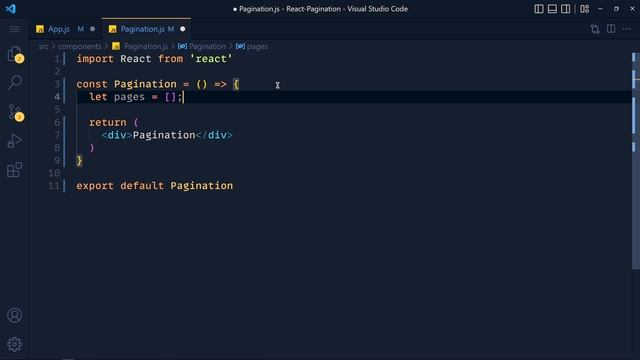This screenshot has height=360, width=640.
Task: Open the hamburger application menu
Action: [x=15, y=29]
